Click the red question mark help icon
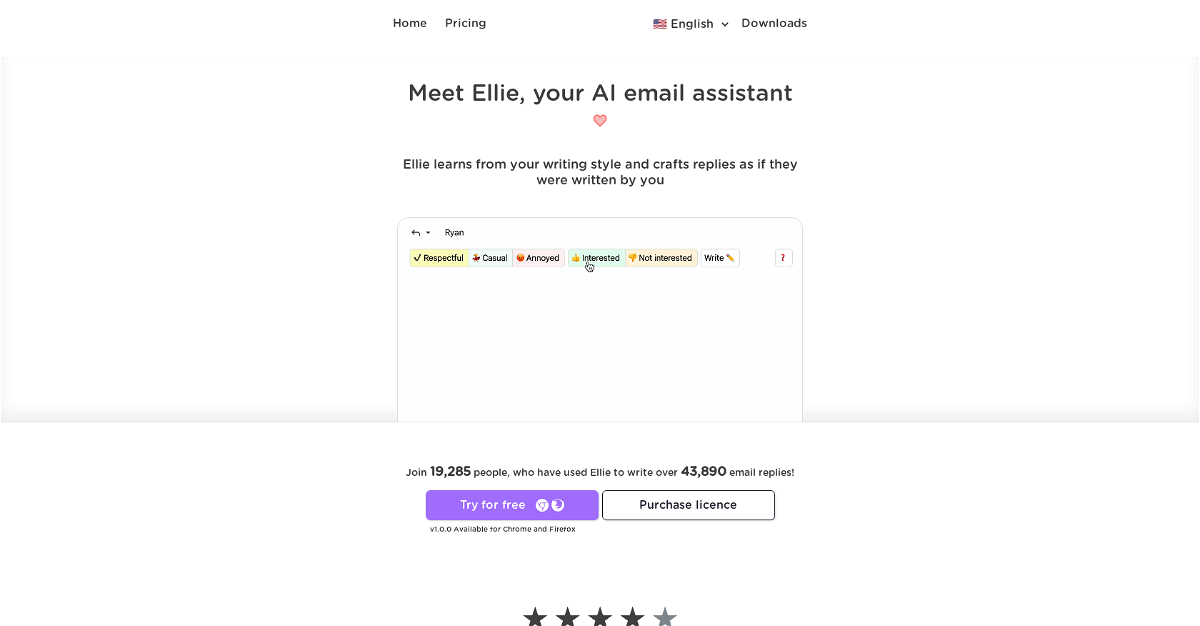1200x626 pixels. pyautogui.click(x=783, y=258)
